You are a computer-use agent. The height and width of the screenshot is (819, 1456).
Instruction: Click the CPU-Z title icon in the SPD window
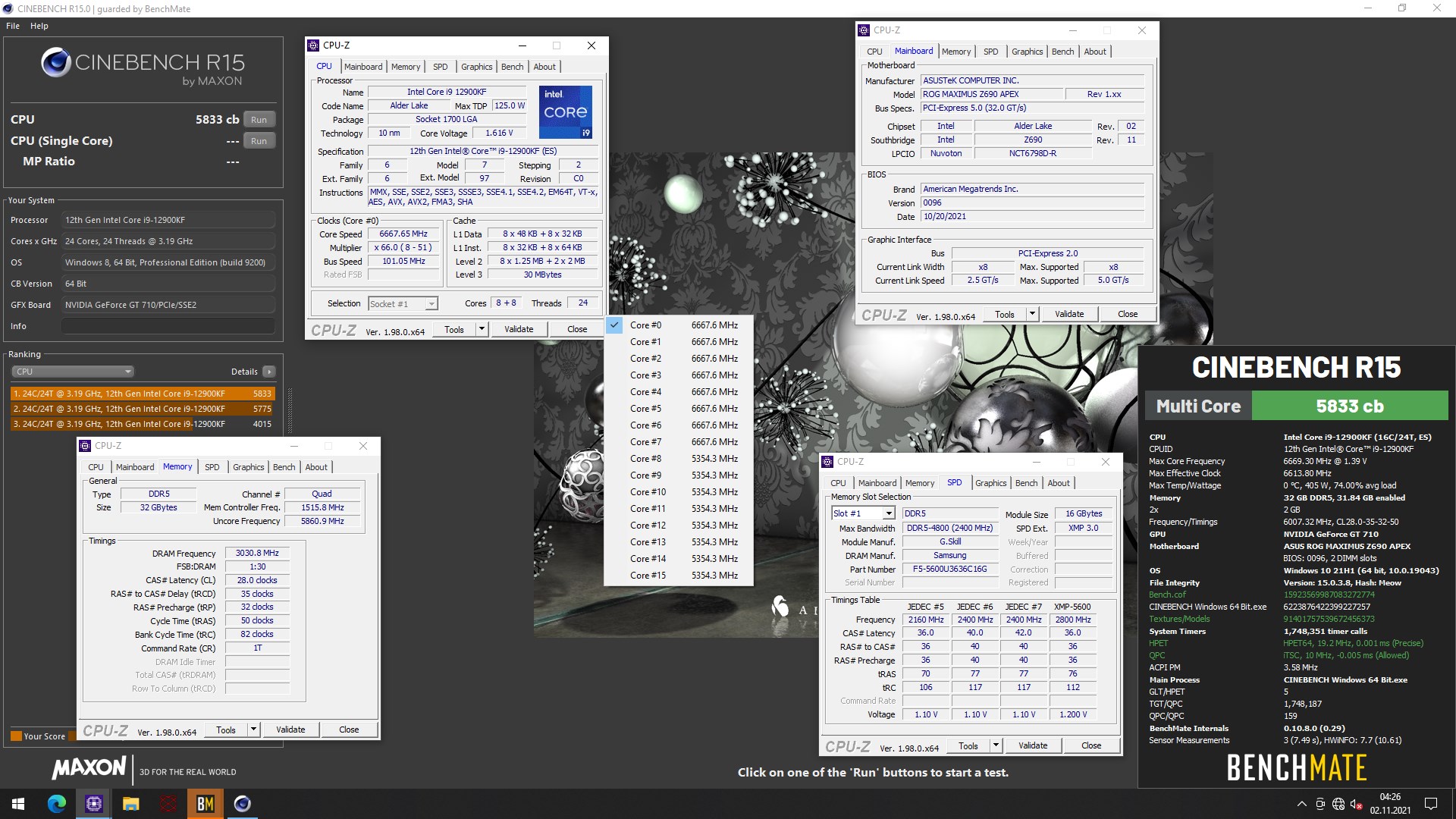827,462
